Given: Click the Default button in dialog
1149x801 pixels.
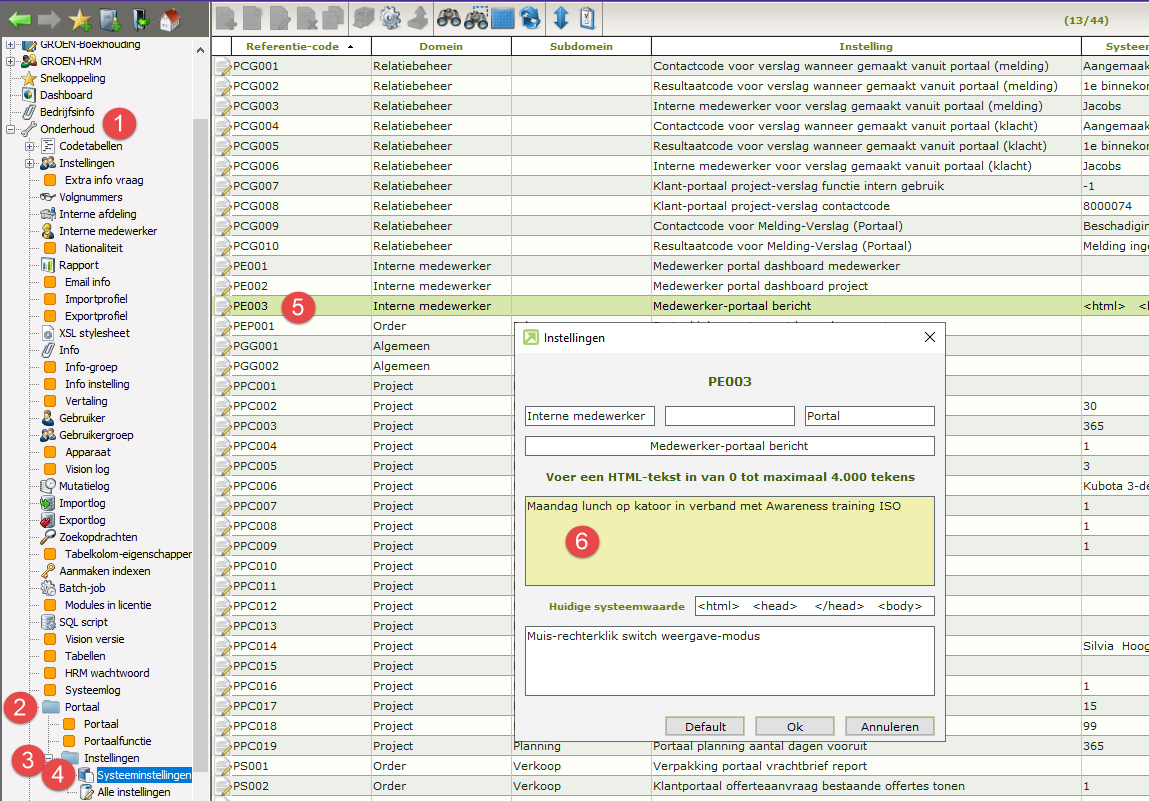Looking at the screenshot, I should 705,726.
